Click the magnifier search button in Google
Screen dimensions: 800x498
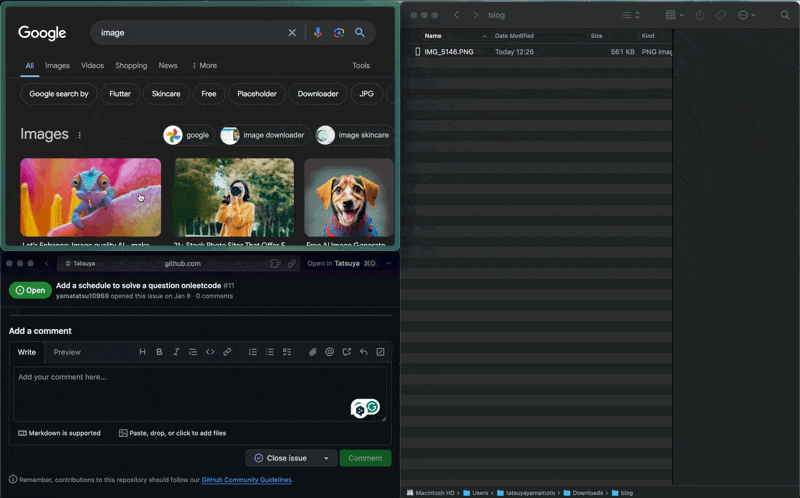pos(360,33)
